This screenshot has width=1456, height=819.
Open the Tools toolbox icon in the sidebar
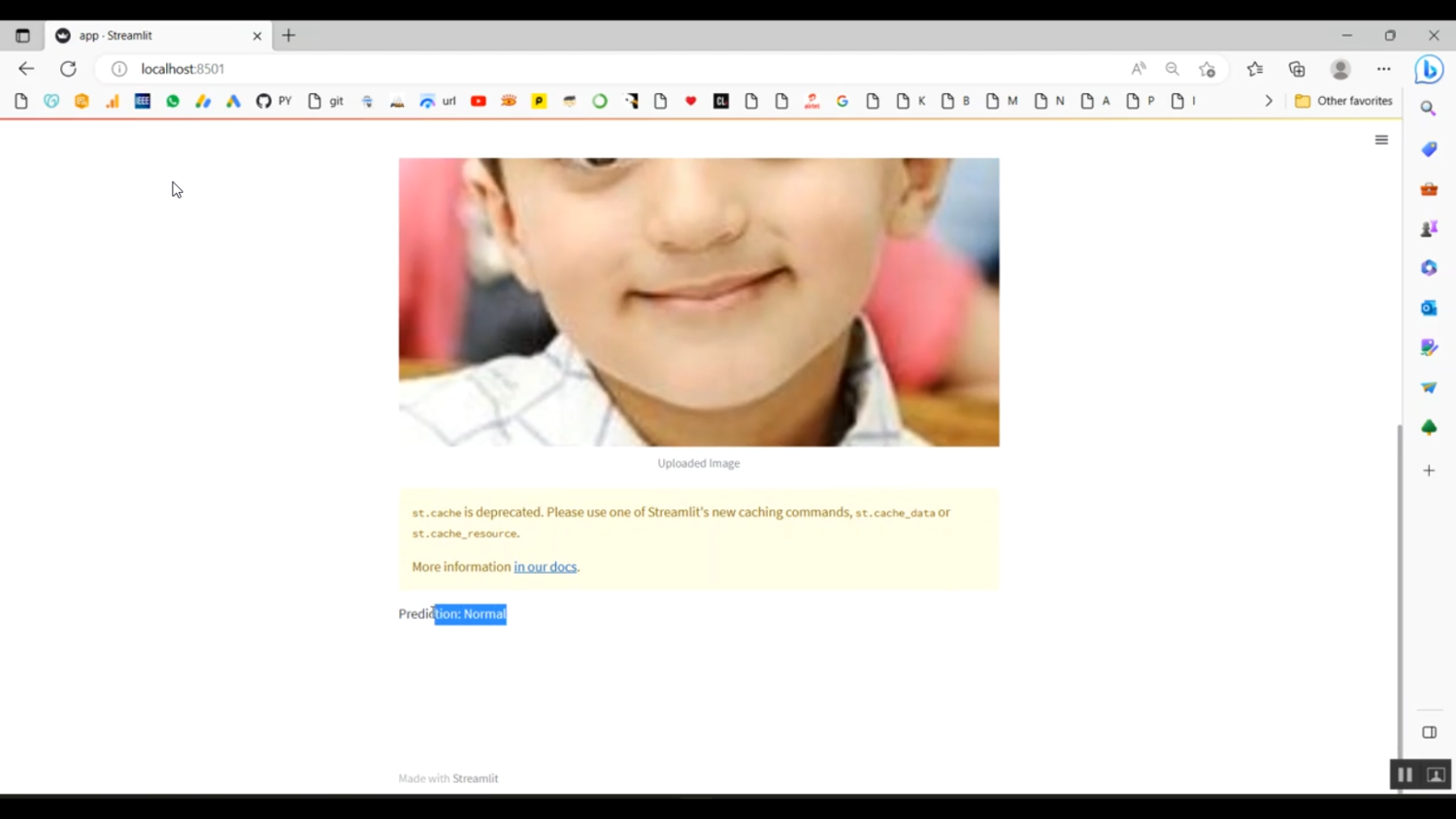click(x=1428, y=188)
